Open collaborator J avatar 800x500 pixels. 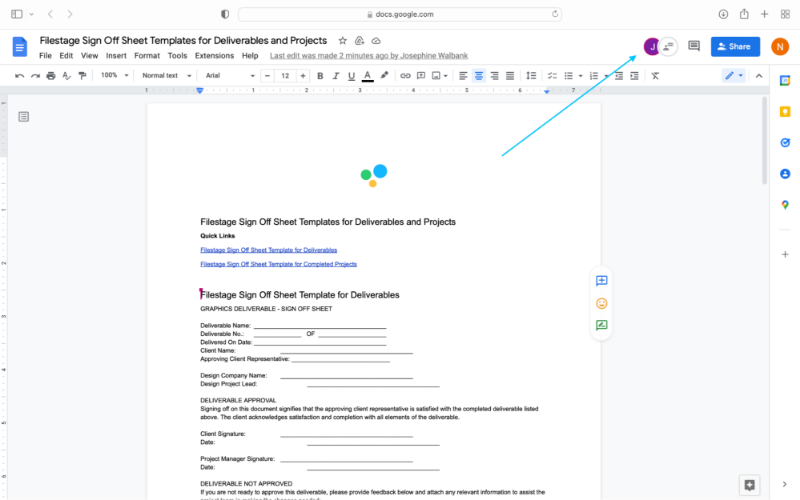(x=652, y=46)
